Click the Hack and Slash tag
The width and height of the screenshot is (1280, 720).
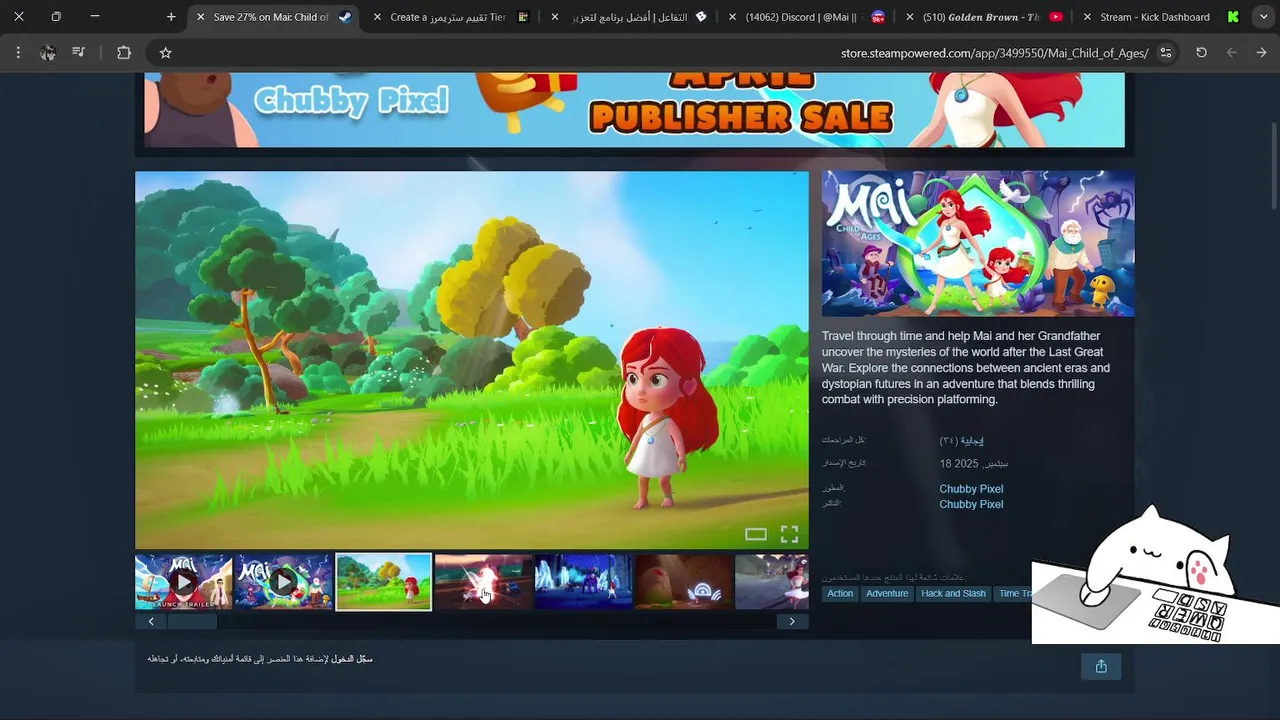click(x=953, y=593)
